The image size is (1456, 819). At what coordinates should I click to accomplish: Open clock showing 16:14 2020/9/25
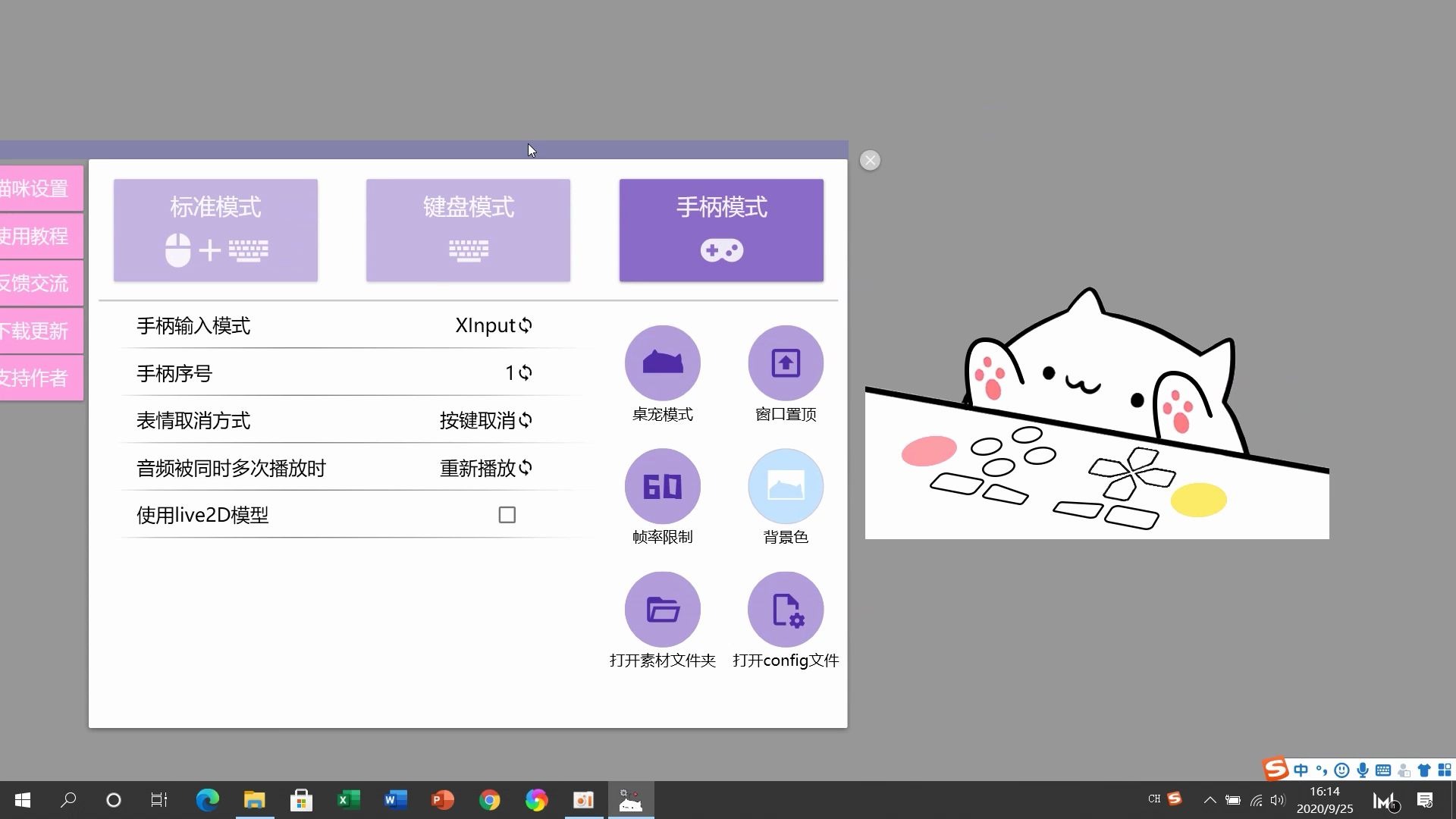click(x=1325, y=800)
